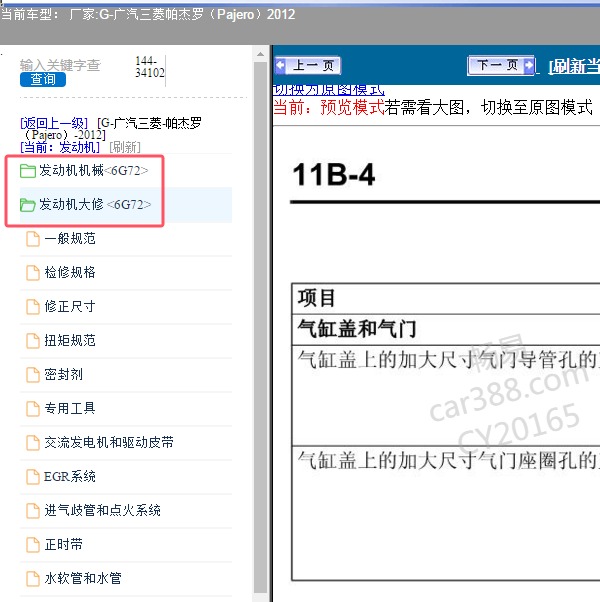Select the 检修规格 entry
This screenshot has width=600, height=602.
pyautogui.click(x=70, y=272)
